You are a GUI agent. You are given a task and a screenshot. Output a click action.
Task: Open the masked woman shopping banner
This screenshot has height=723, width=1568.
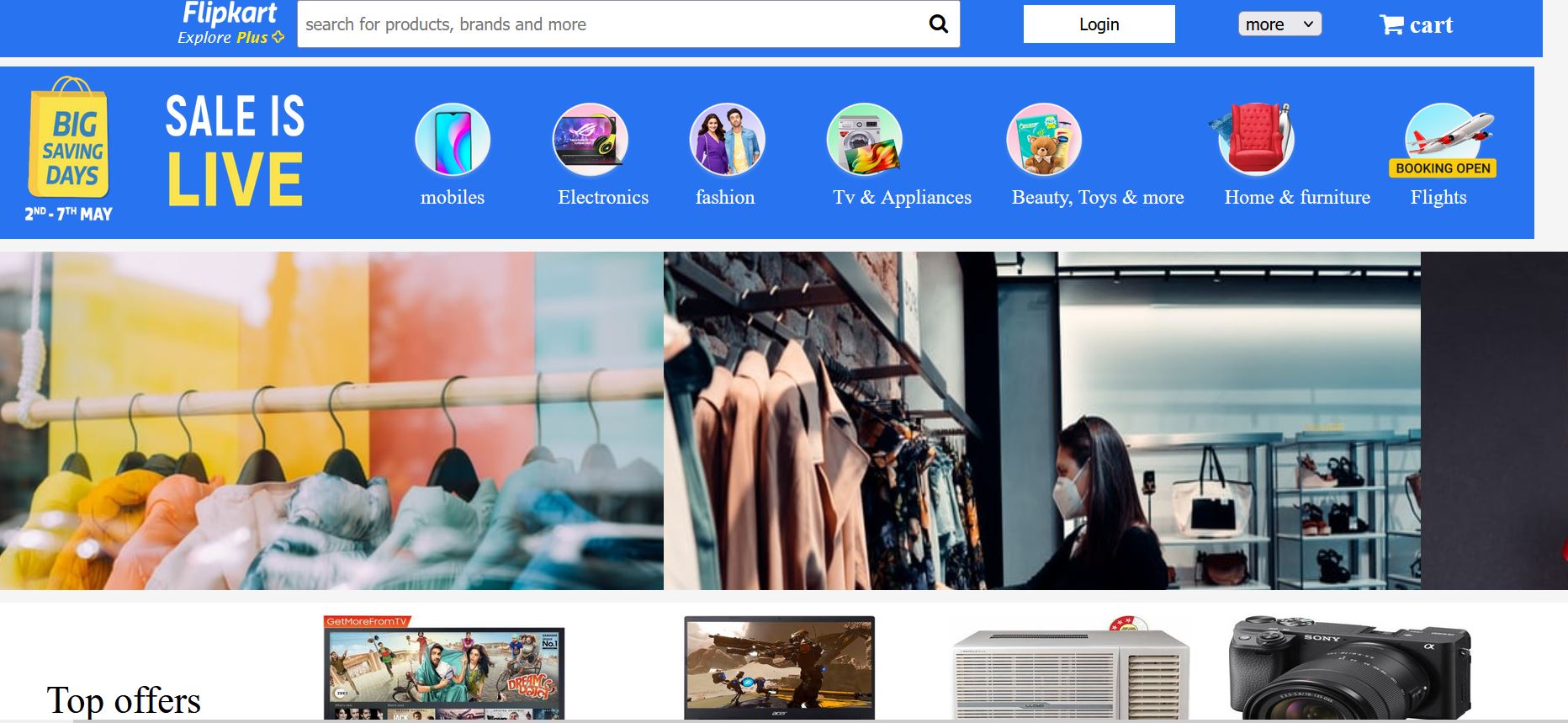pyautogui.click(x=1041, y=421)
